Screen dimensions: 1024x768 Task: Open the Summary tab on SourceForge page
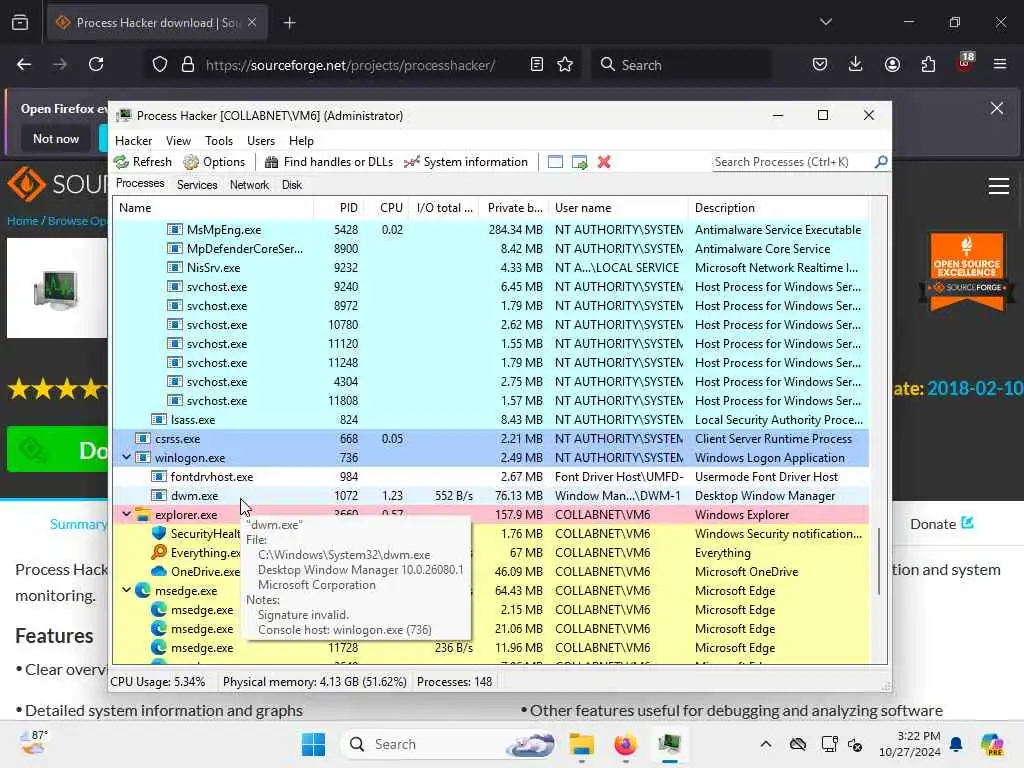click(x=78, y=524)
